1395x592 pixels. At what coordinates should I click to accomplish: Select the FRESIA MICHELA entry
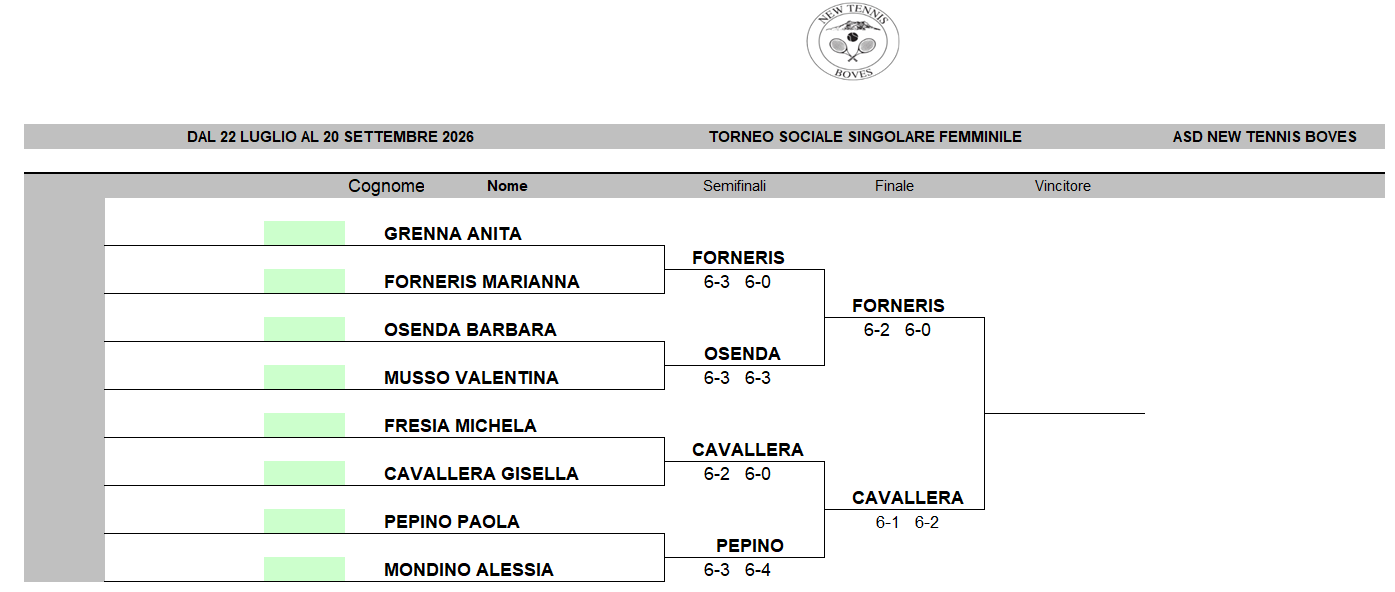[x=460, y=426]
